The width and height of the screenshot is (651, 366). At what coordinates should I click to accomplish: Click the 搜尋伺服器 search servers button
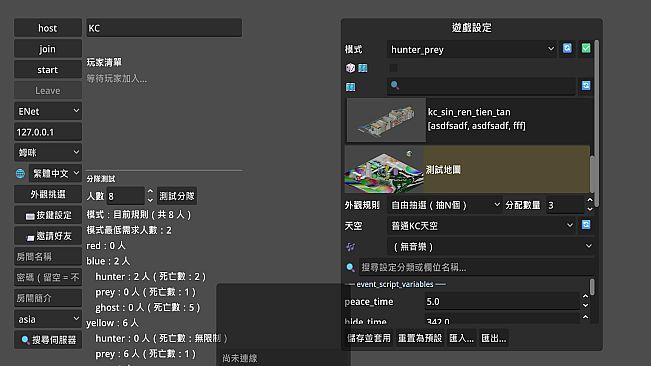coord(48,340)
